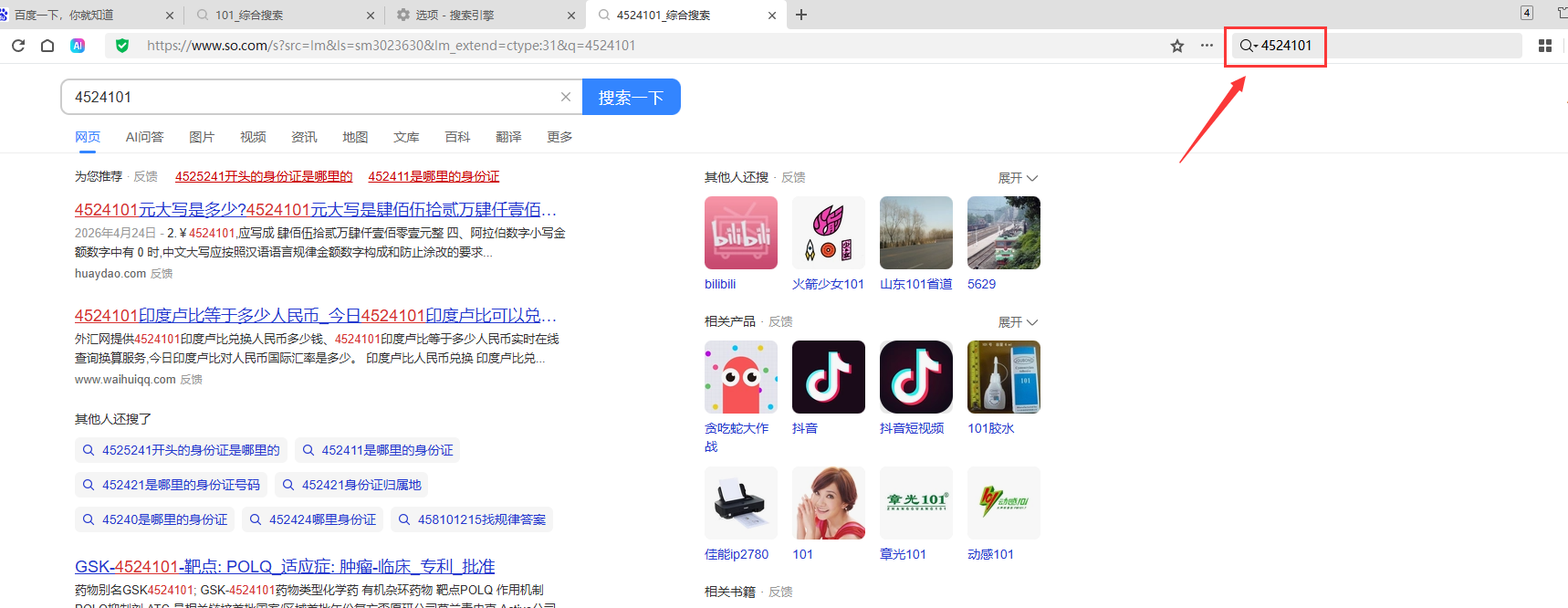Select the 网页 search category
The width and height of the screenshot is (1568, 608).
(x=88, y=137)
